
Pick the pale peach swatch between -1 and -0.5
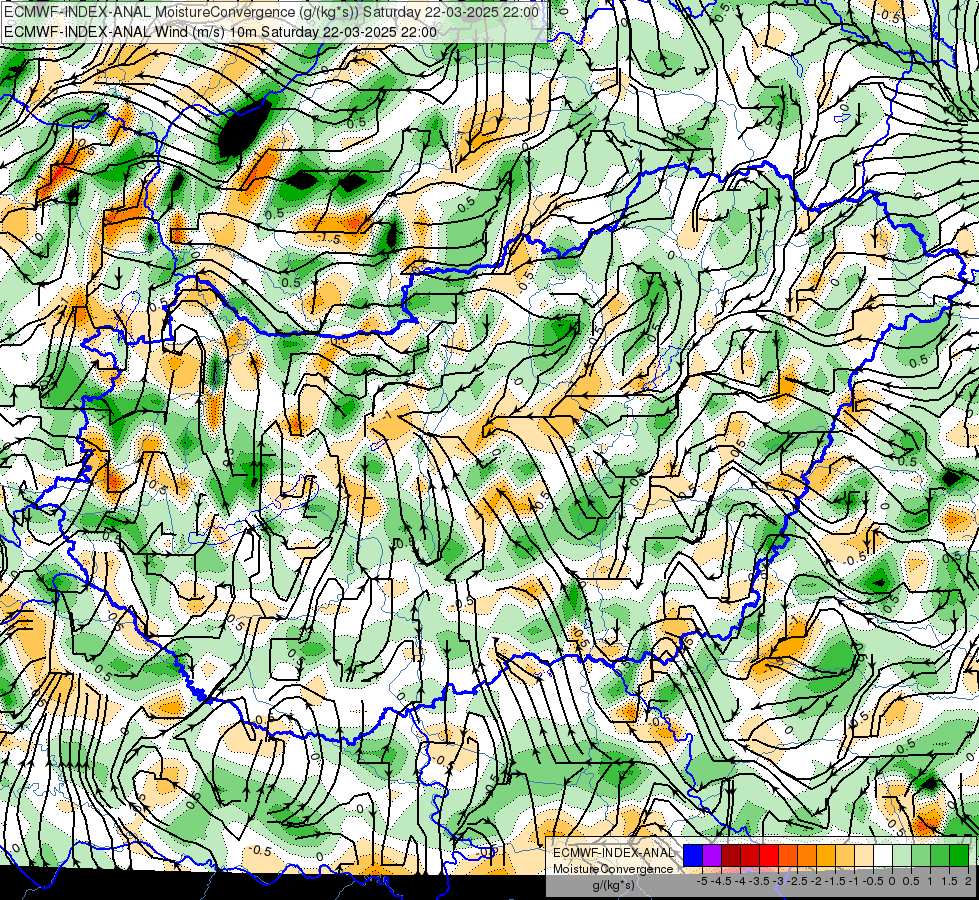[864, 856]
